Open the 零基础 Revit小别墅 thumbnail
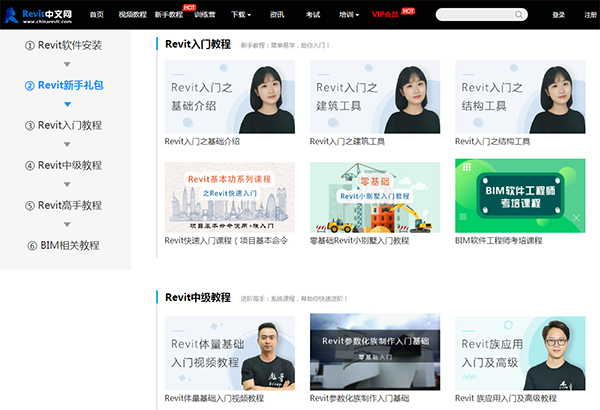Screen dimensions: 600x410 pos(375,198)
